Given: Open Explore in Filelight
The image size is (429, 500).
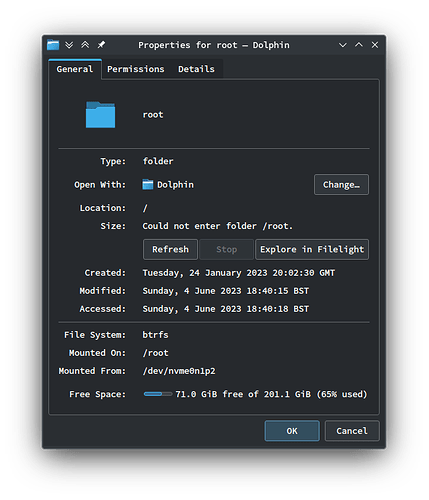Looking at the screenshot, I should point(312,249).
